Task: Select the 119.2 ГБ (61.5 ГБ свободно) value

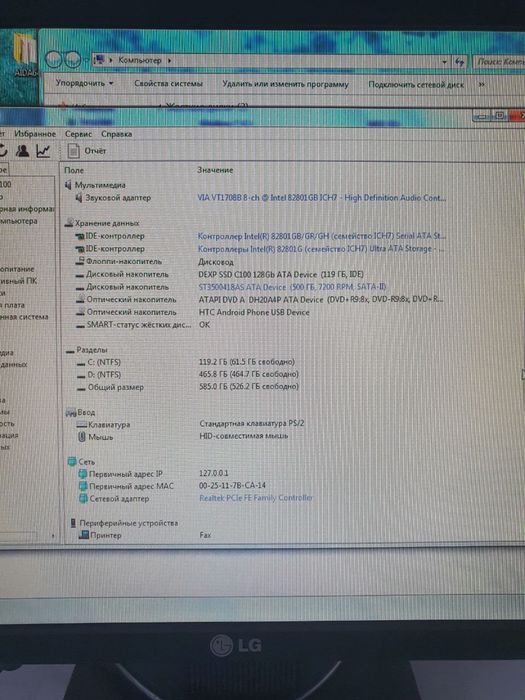Action: click(247, 362)
